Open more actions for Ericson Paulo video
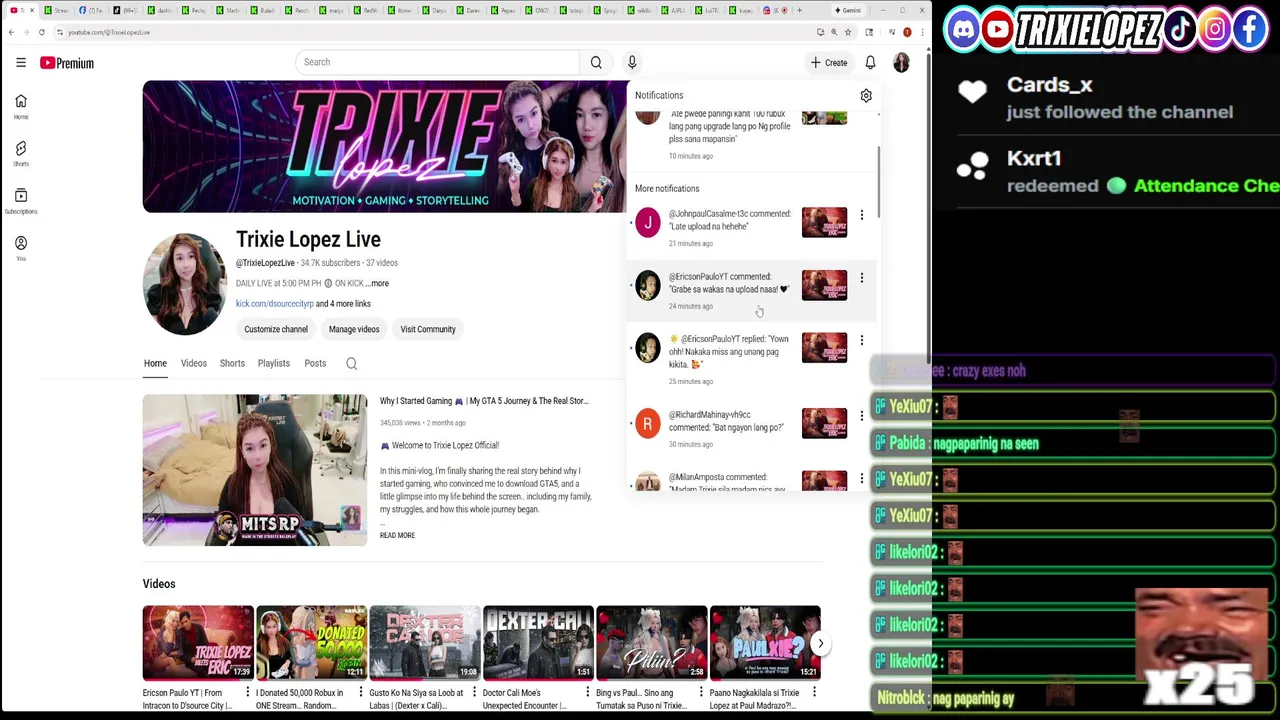1280x720 pixels. point(247,692)
